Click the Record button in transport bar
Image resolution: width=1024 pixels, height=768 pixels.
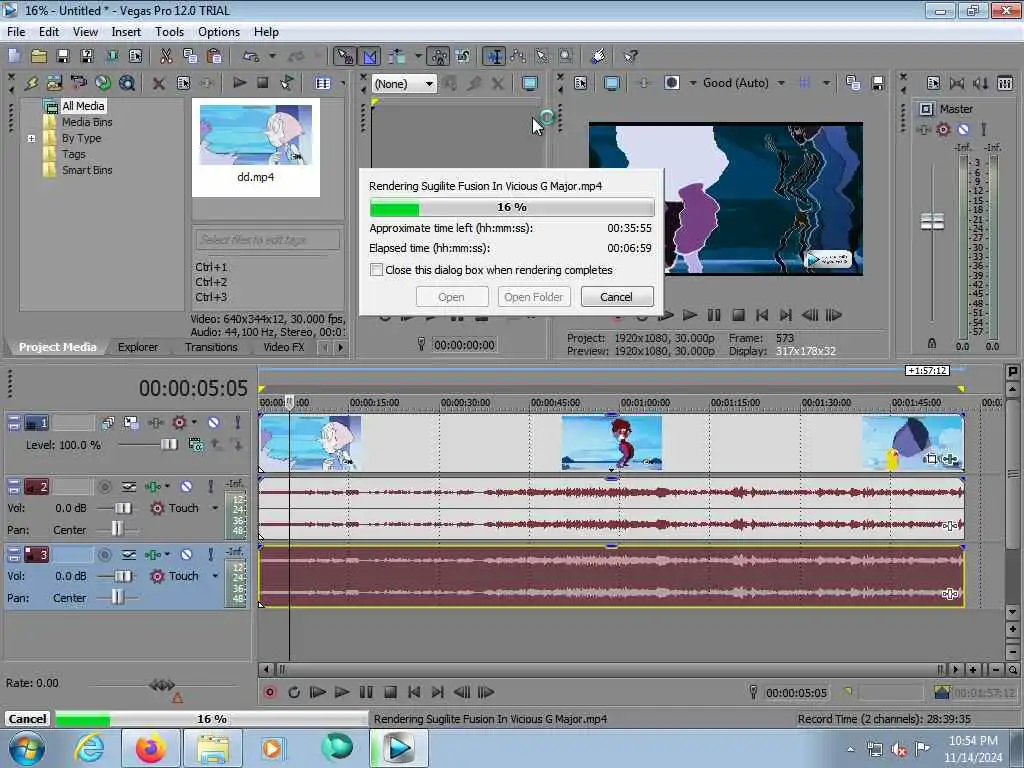coord(270,692)
